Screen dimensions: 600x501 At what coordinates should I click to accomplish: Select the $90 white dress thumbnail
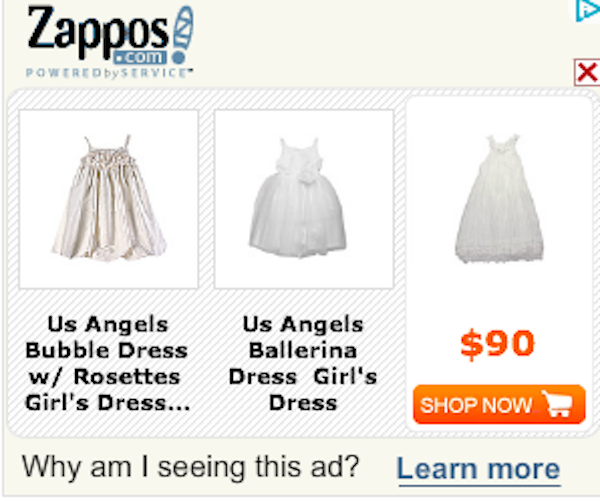click(x=499, y=199)
